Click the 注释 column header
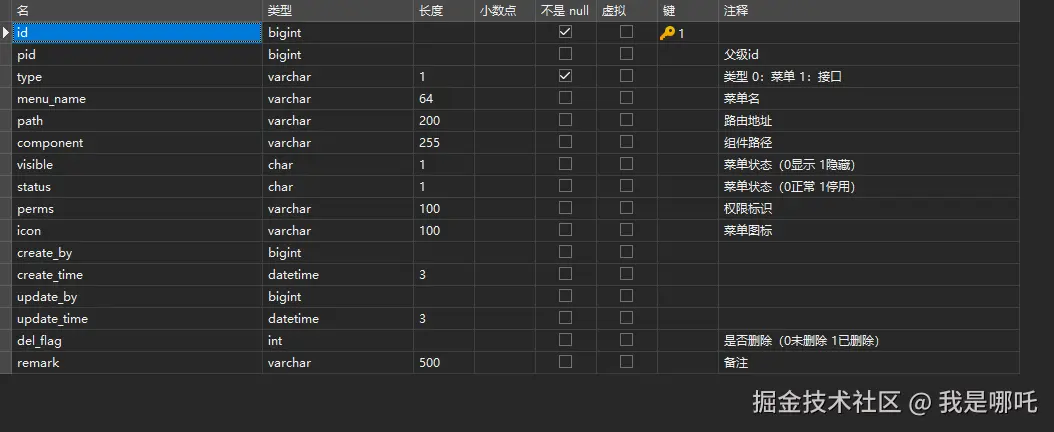This screenshot has width=1054, height=432. (x=869, y=10)
